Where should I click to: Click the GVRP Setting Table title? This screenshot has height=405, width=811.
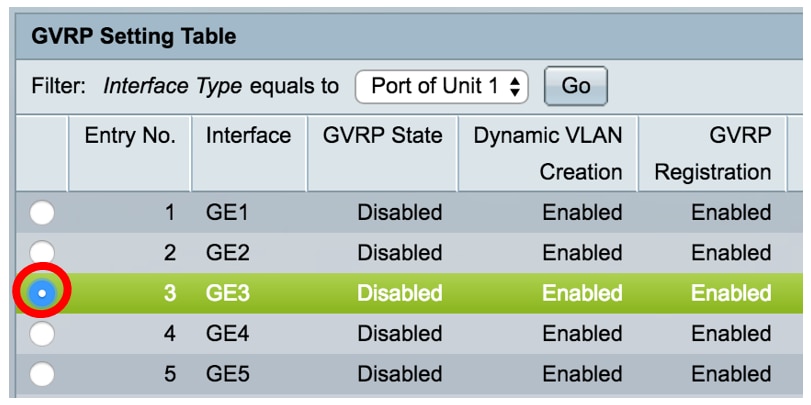pyautogui.click(x=133, y=37)
